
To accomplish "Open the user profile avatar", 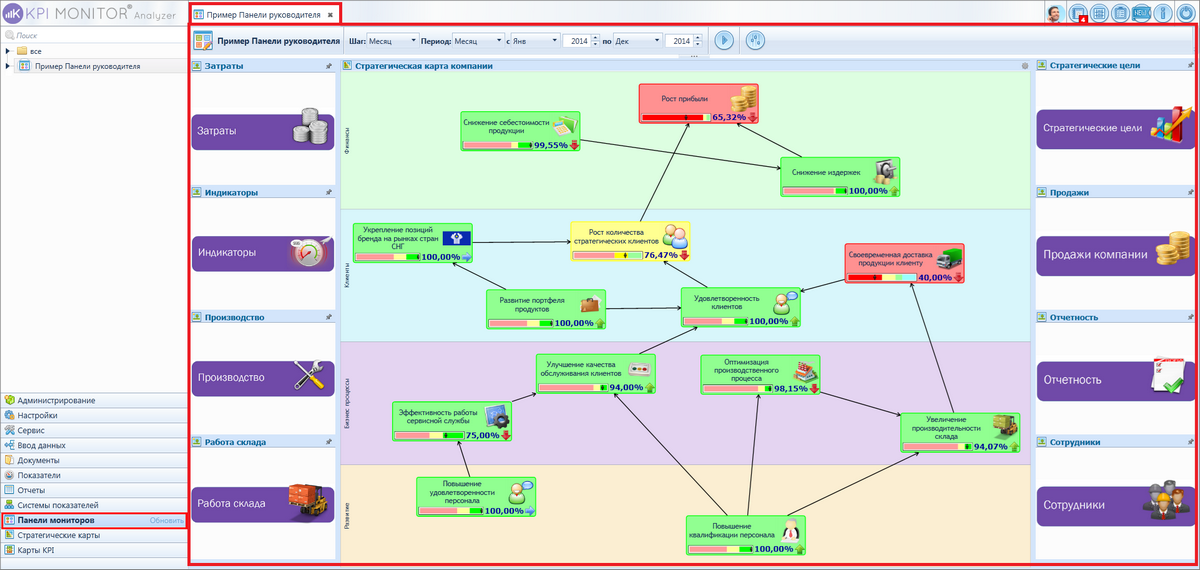I will 1056,13.
